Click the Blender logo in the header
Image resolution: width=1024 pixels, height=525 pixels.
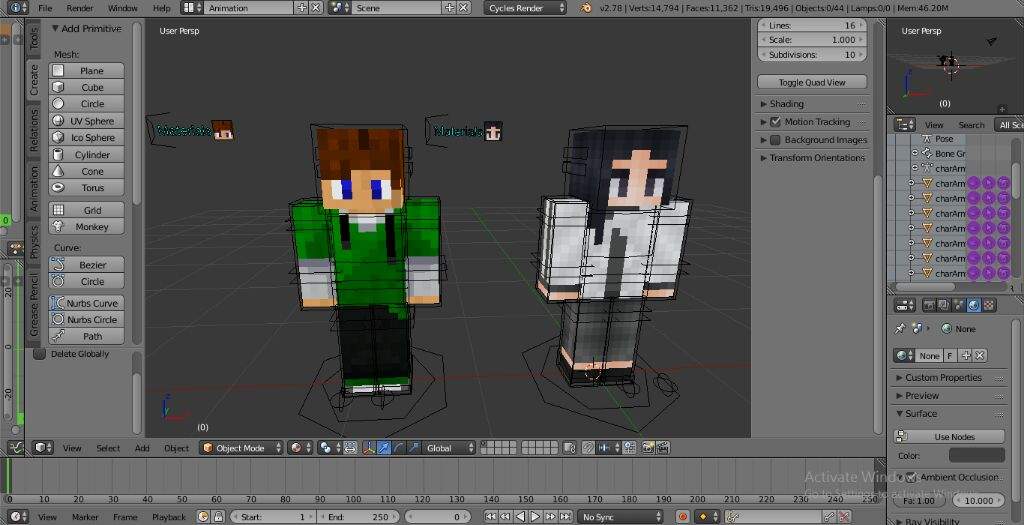(586, 8)
